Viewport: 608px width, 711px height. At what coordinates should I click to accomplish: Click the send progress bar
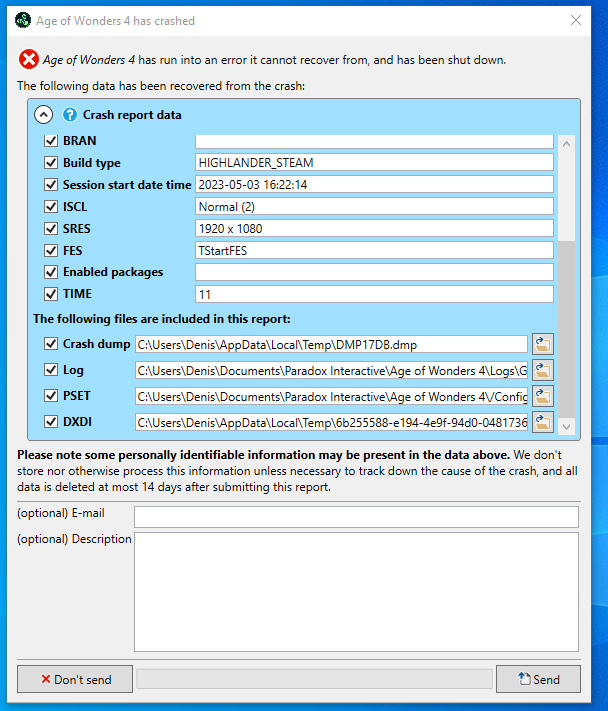click(x=315, y=679)
